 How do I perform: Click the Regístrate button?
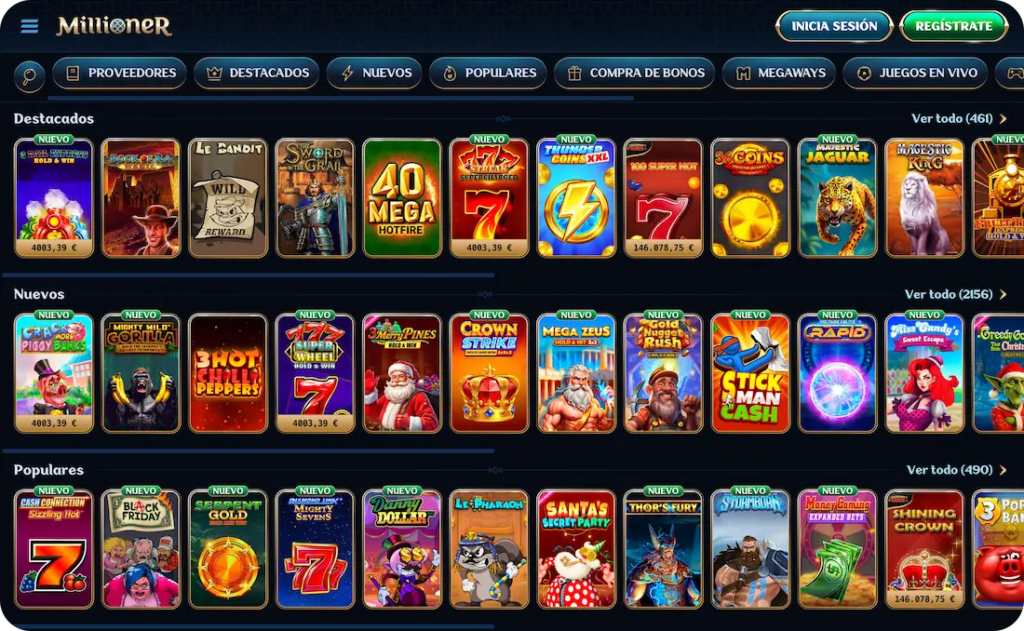953,26
